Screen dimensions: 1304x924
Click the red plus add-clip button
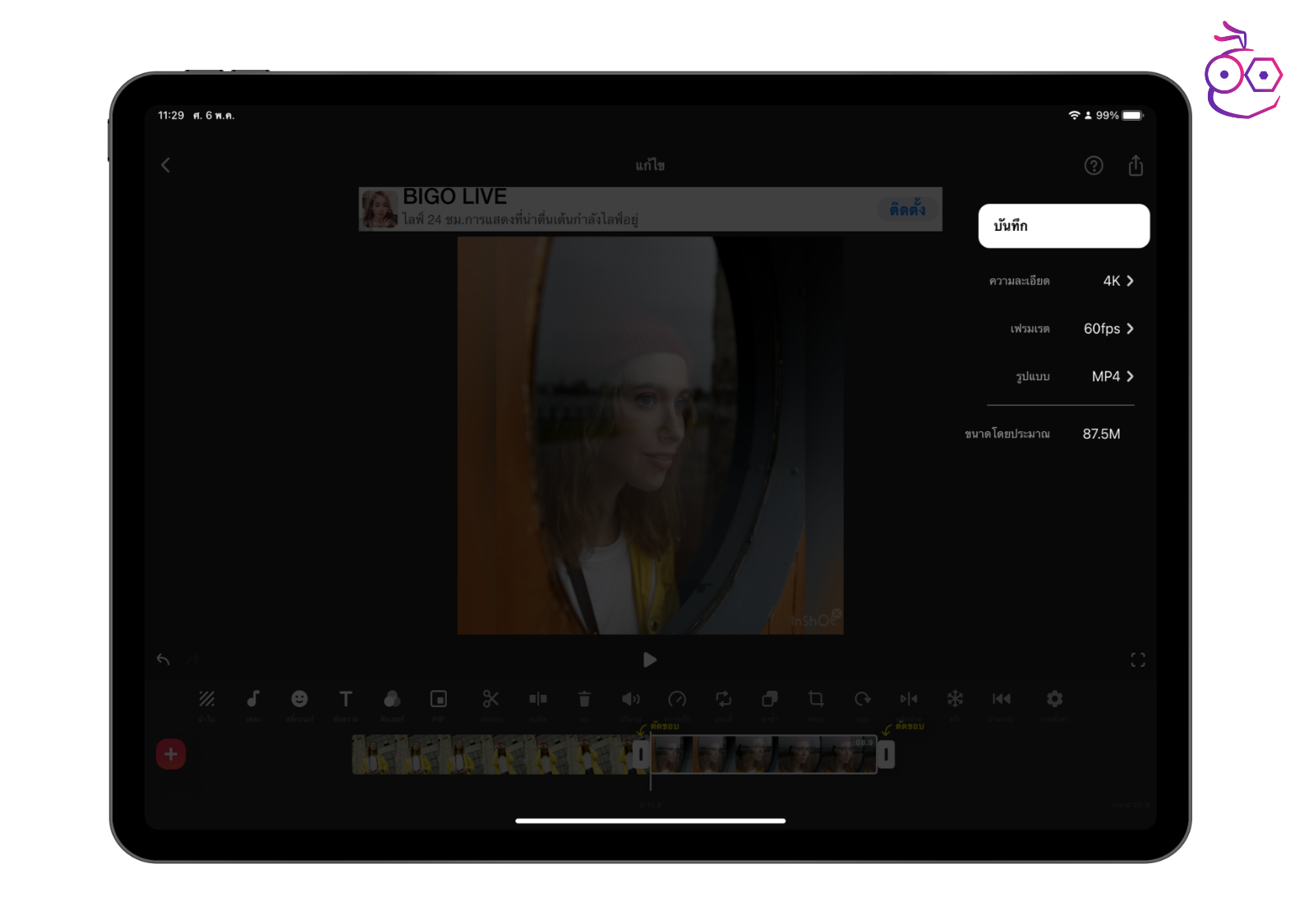click(171, 754)
